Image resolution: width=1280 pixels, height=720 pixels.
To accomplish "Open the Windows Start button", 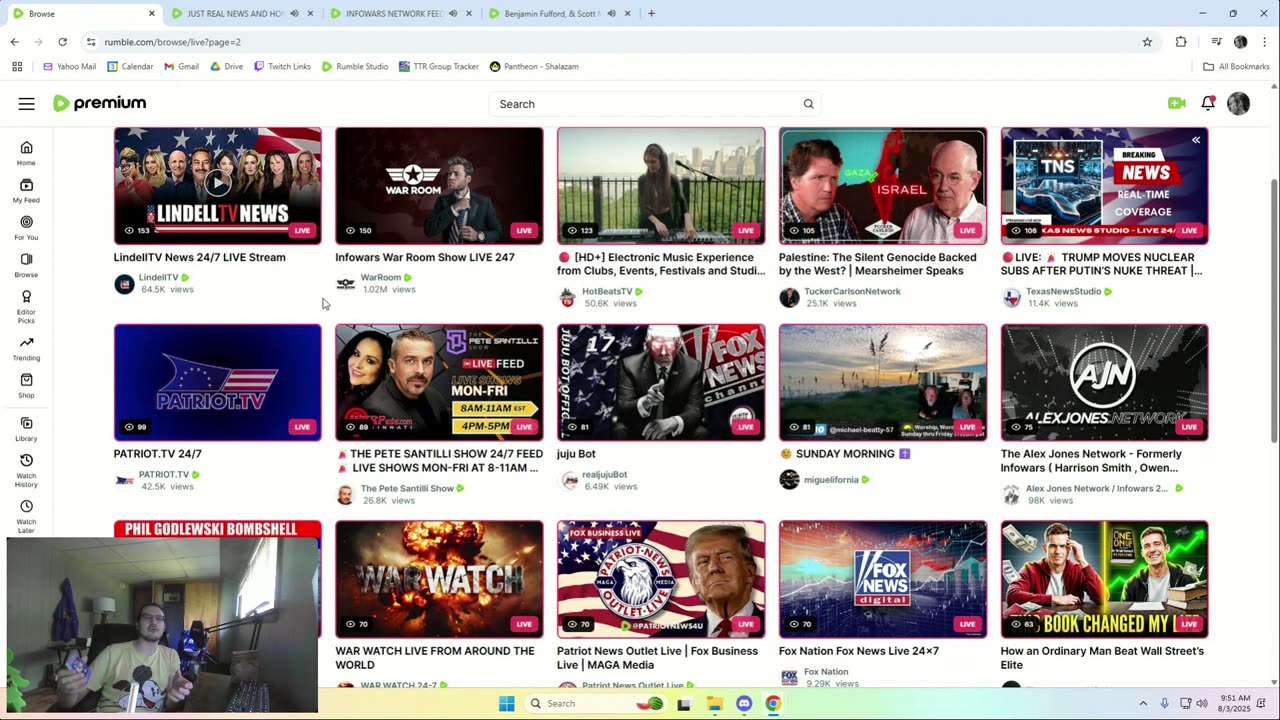I will point(507,704).
